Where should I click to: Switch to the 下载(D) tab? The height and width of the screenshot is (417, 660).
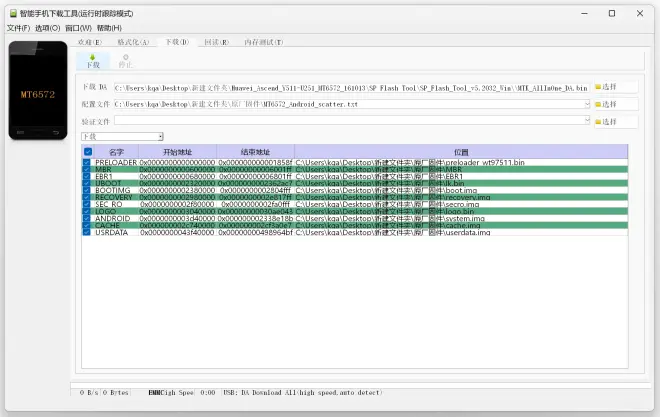coord(177,42)
